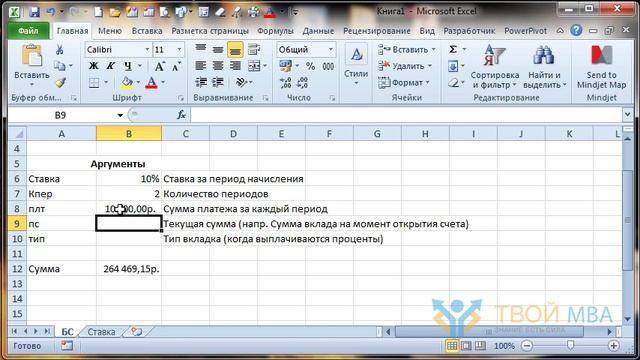Open Найти и выделить menu
The image size is (640, 360).
click(544, 67)
